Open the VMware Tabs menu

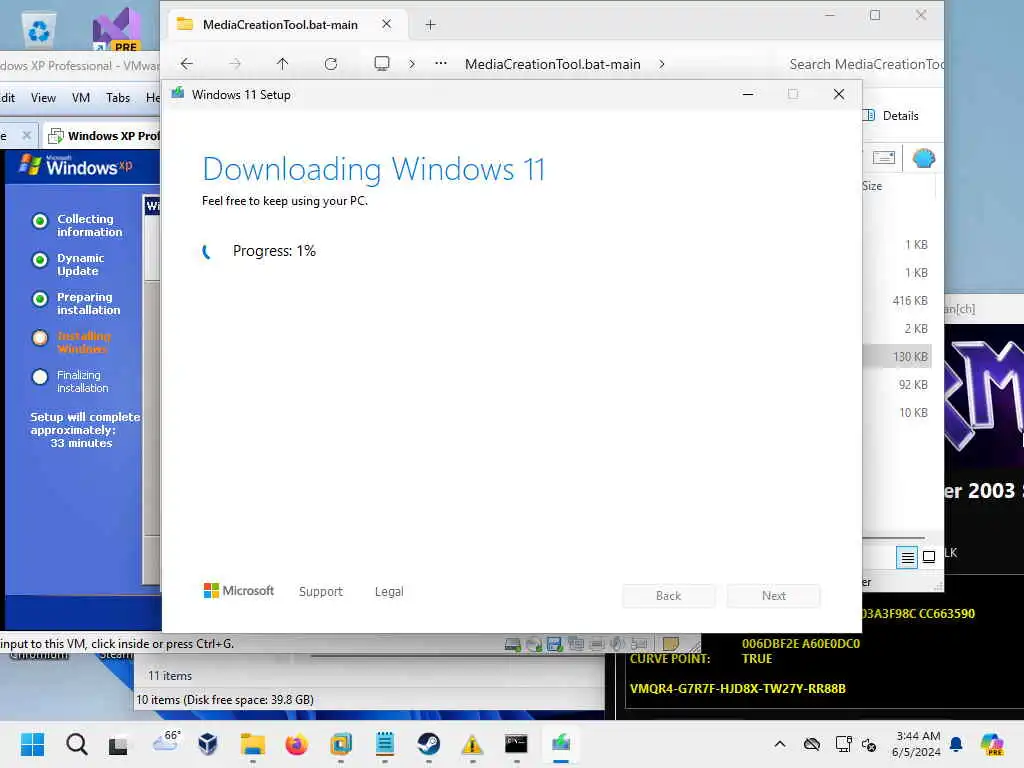[x=118, y=98]
